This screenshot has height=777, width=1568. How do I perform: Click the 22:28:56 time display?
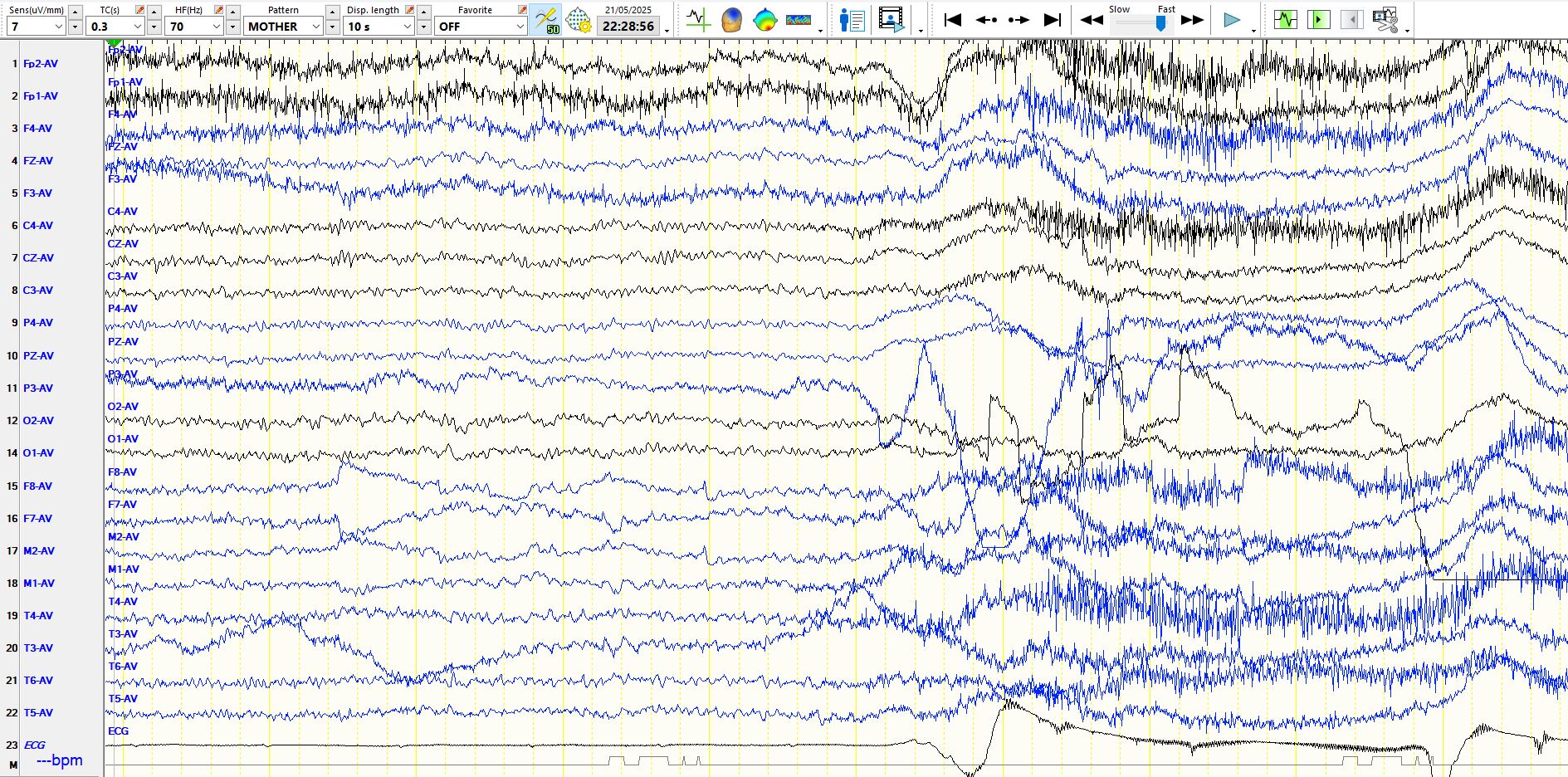[628, 27]
